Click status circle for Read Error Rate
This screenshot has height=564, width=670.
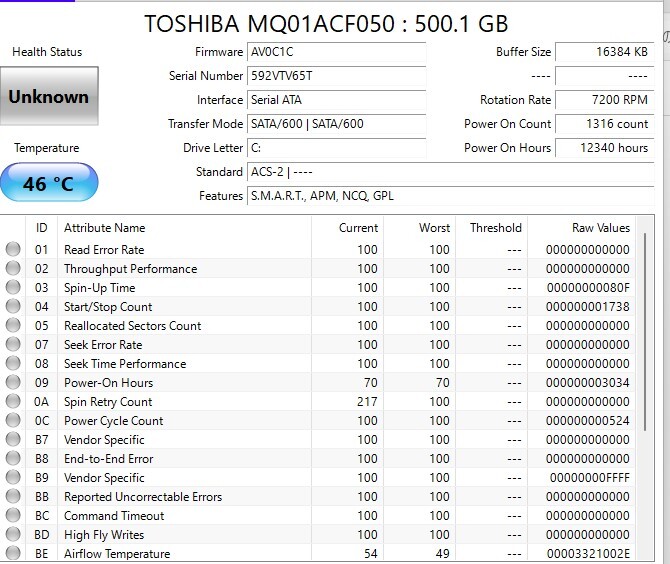tap(13, 249)
